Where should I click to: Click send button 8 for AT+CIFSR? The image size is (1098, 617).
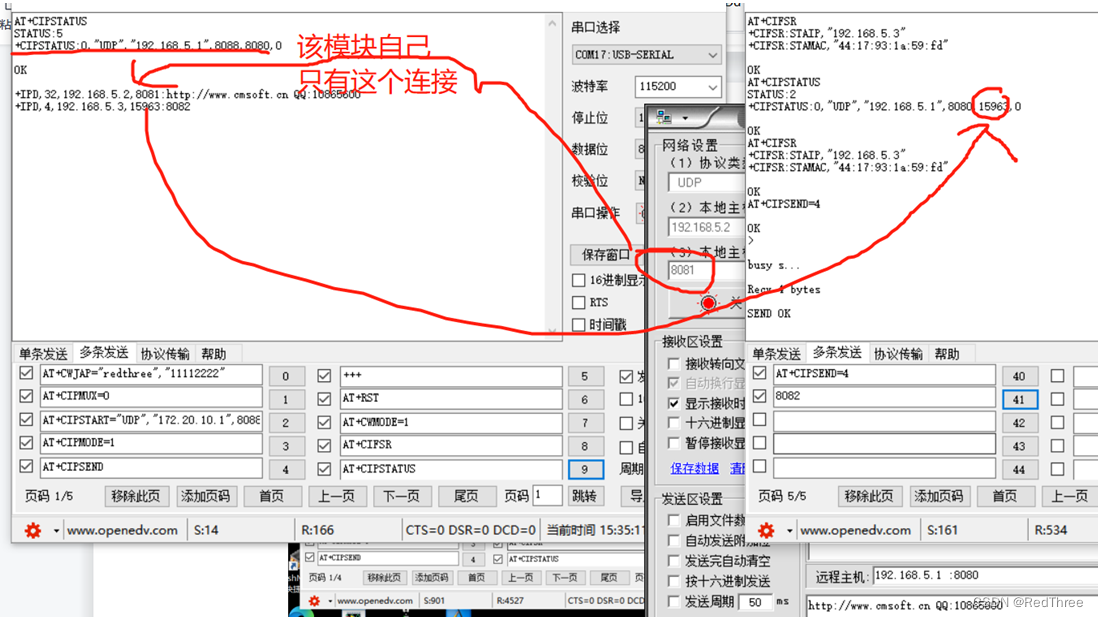click(585, 446)
